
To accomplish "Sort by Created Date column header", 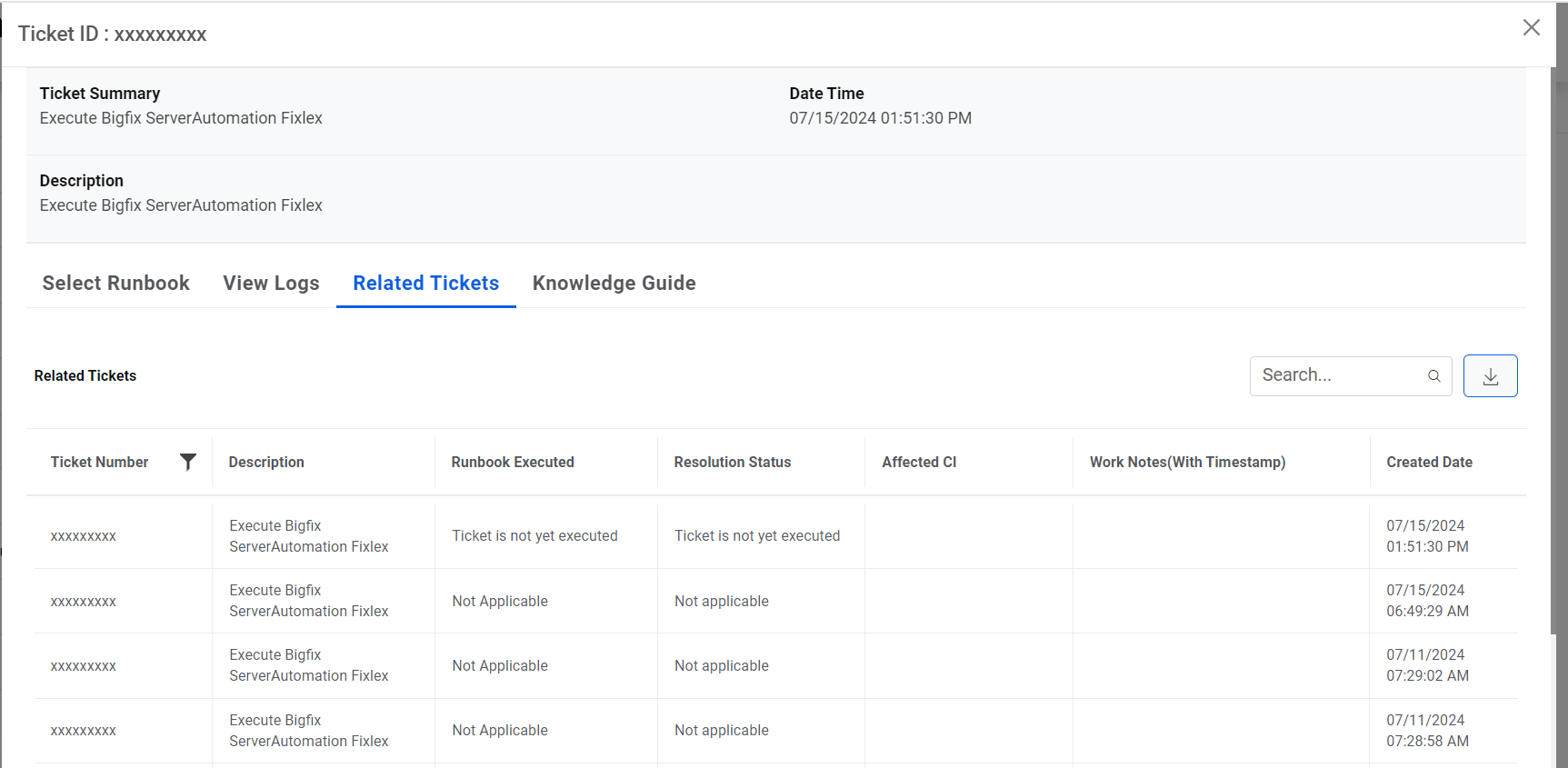I will coord(1429,463).
